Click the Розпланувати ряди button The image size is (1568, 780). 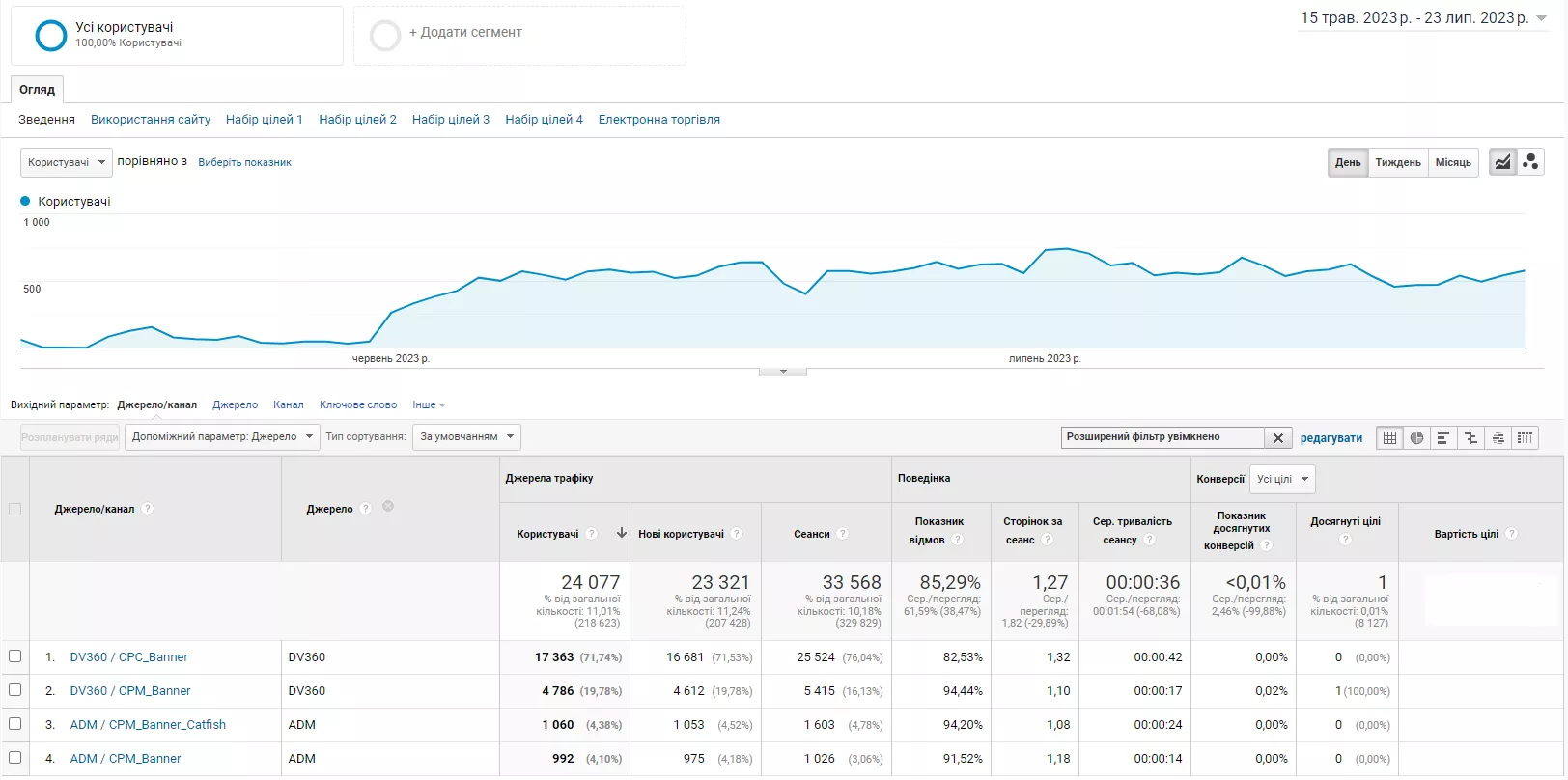(70, 437)
